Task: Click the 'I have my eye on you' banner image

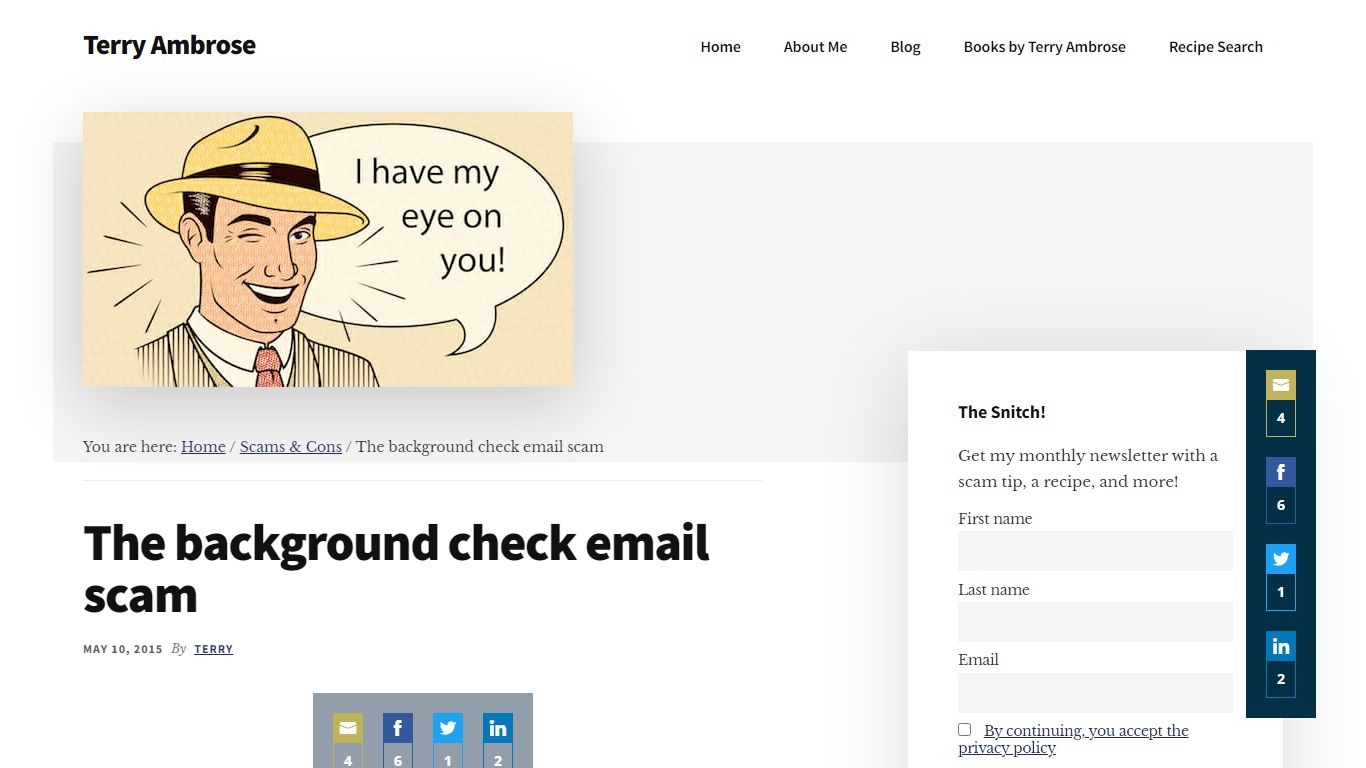Action: tap(328, 249)
